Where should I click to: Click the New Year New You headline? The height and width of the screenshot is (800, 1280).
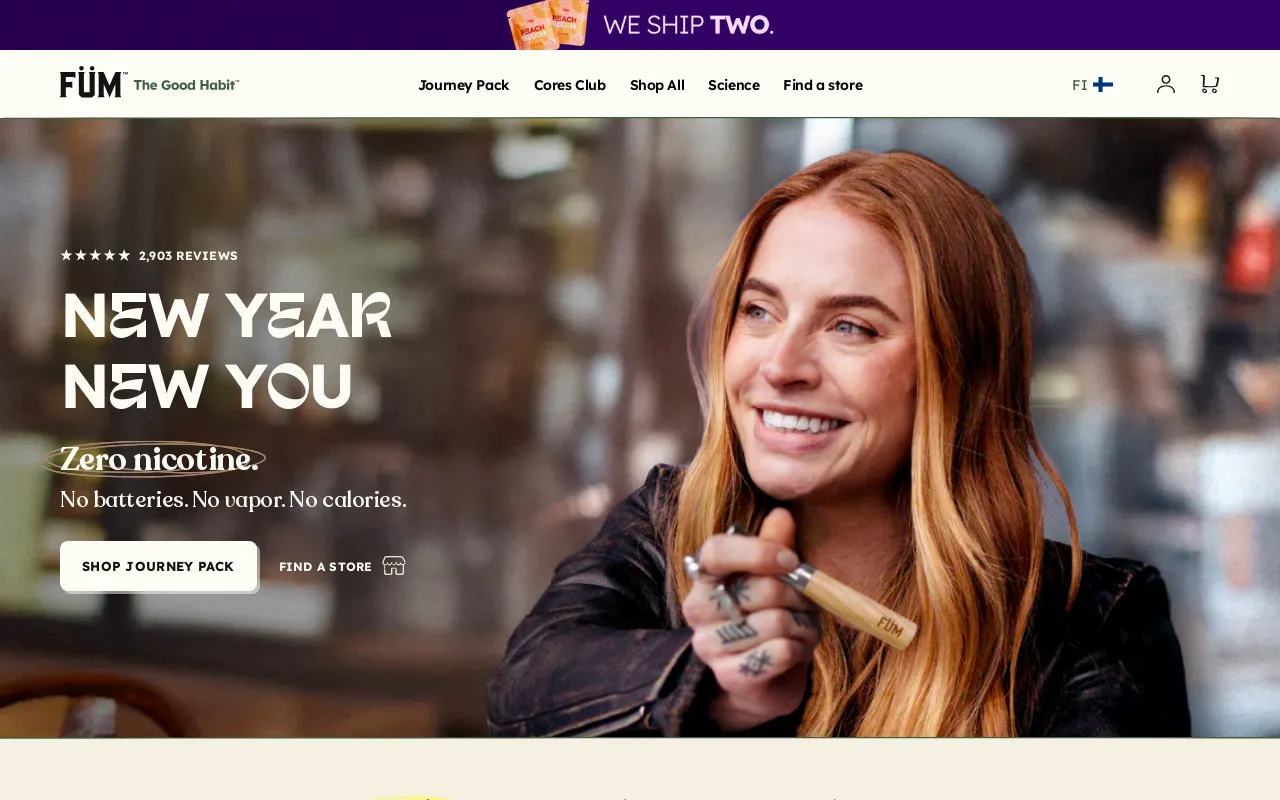click(x=227, y=351)
